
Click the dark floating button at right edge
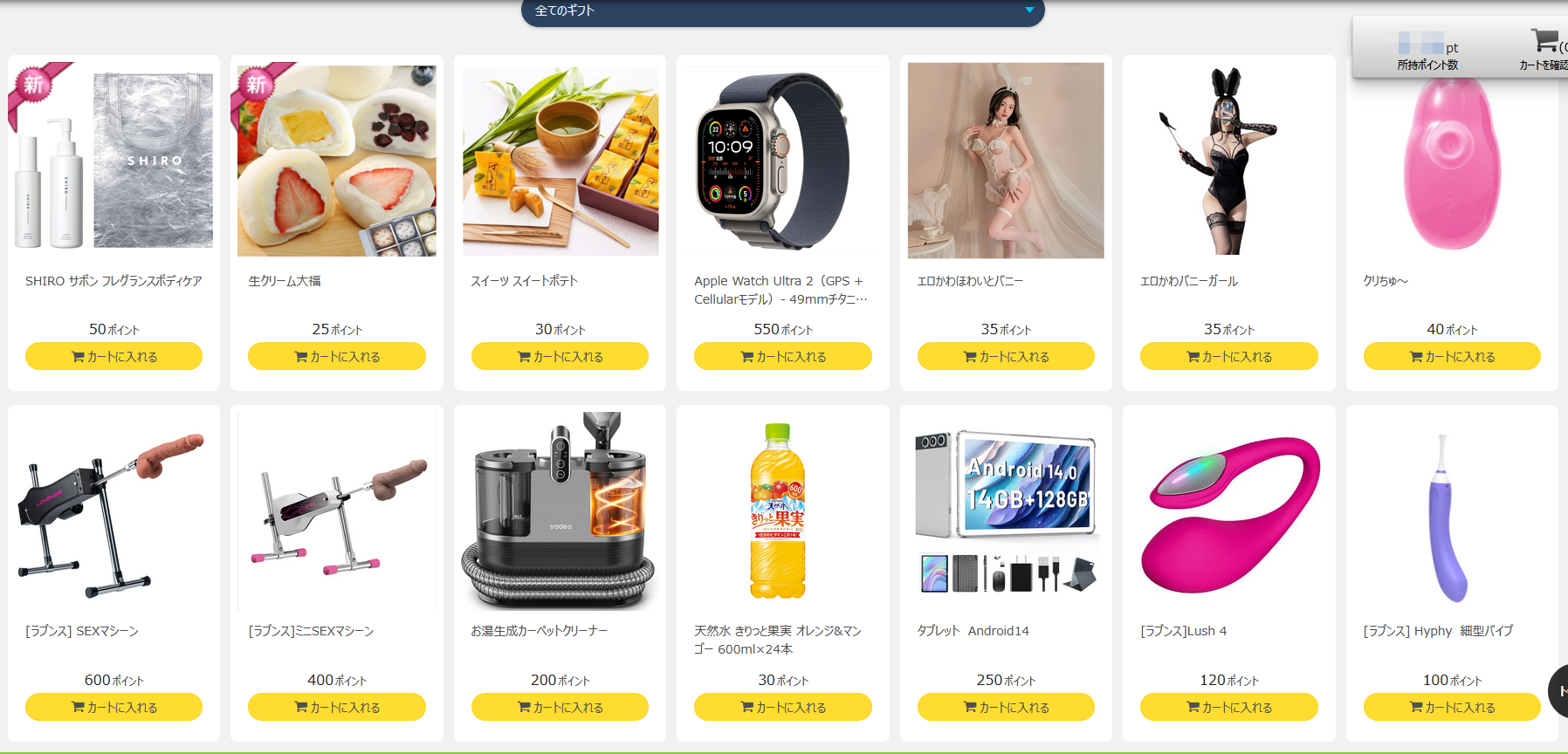[x=1558, y=691]
